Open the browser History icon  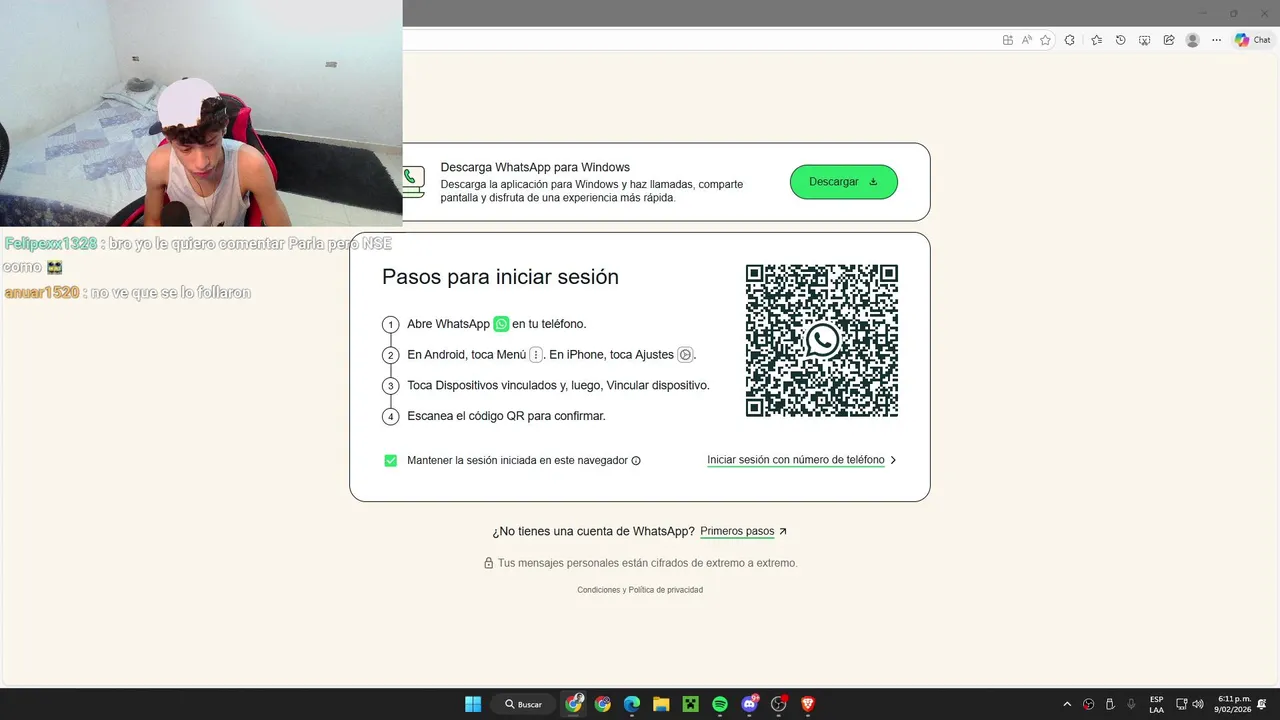(1120, 40)
